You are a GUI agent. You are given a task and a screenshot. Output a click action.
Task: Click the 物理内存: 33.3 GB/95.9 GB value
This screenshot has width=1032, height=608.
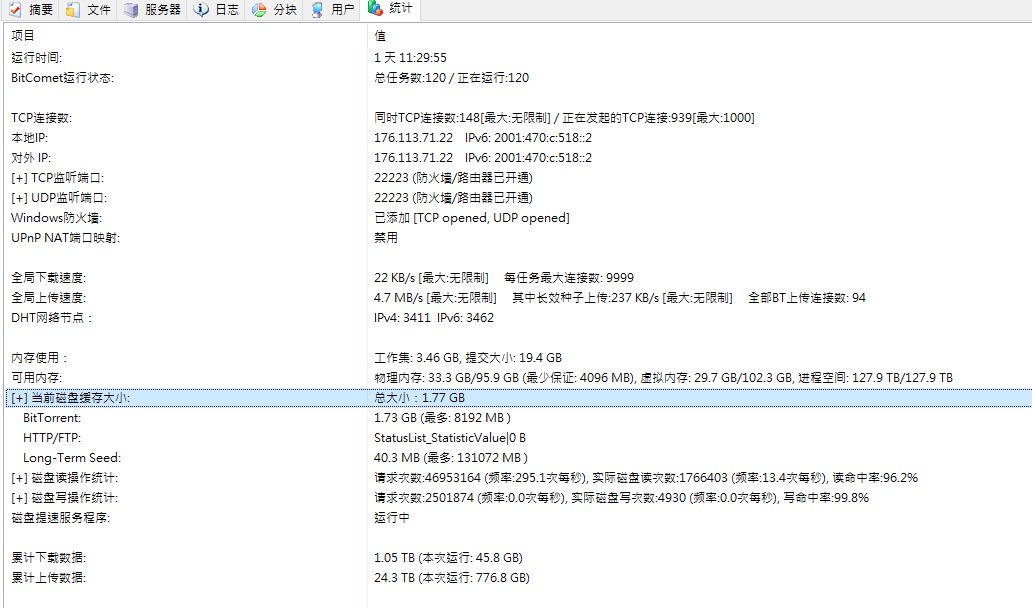[663, 378]
